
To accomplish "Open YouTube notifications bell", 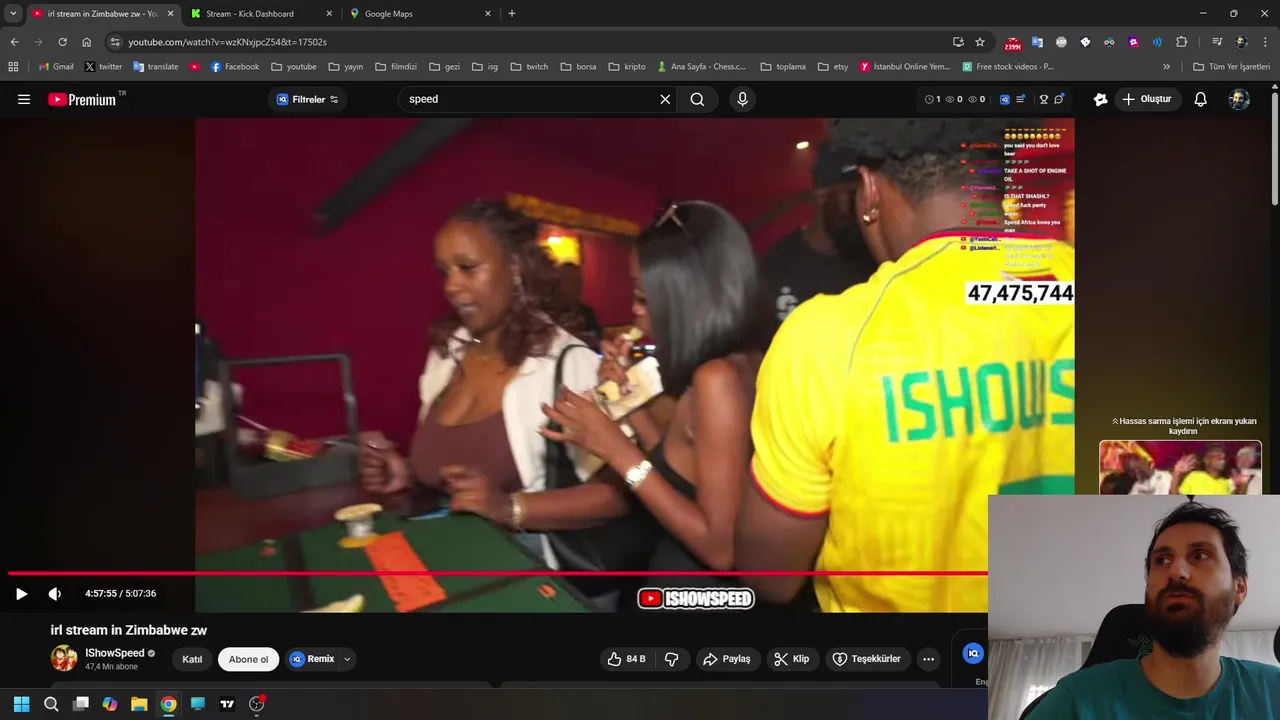I will point(1201,99).
